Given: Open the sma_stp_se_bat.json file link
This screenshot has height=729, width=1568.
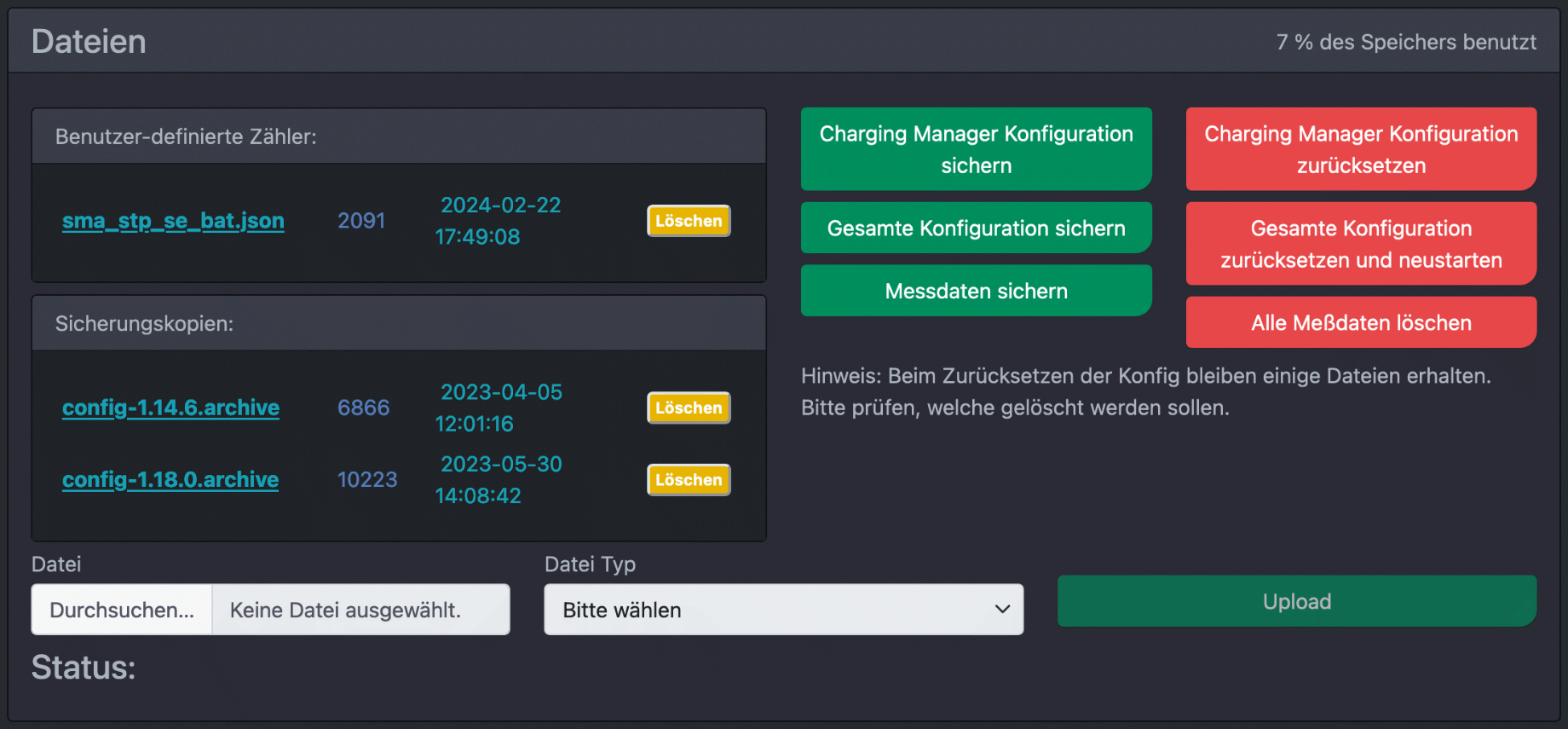Looking at the screenshot, I should tap(173, 221).
